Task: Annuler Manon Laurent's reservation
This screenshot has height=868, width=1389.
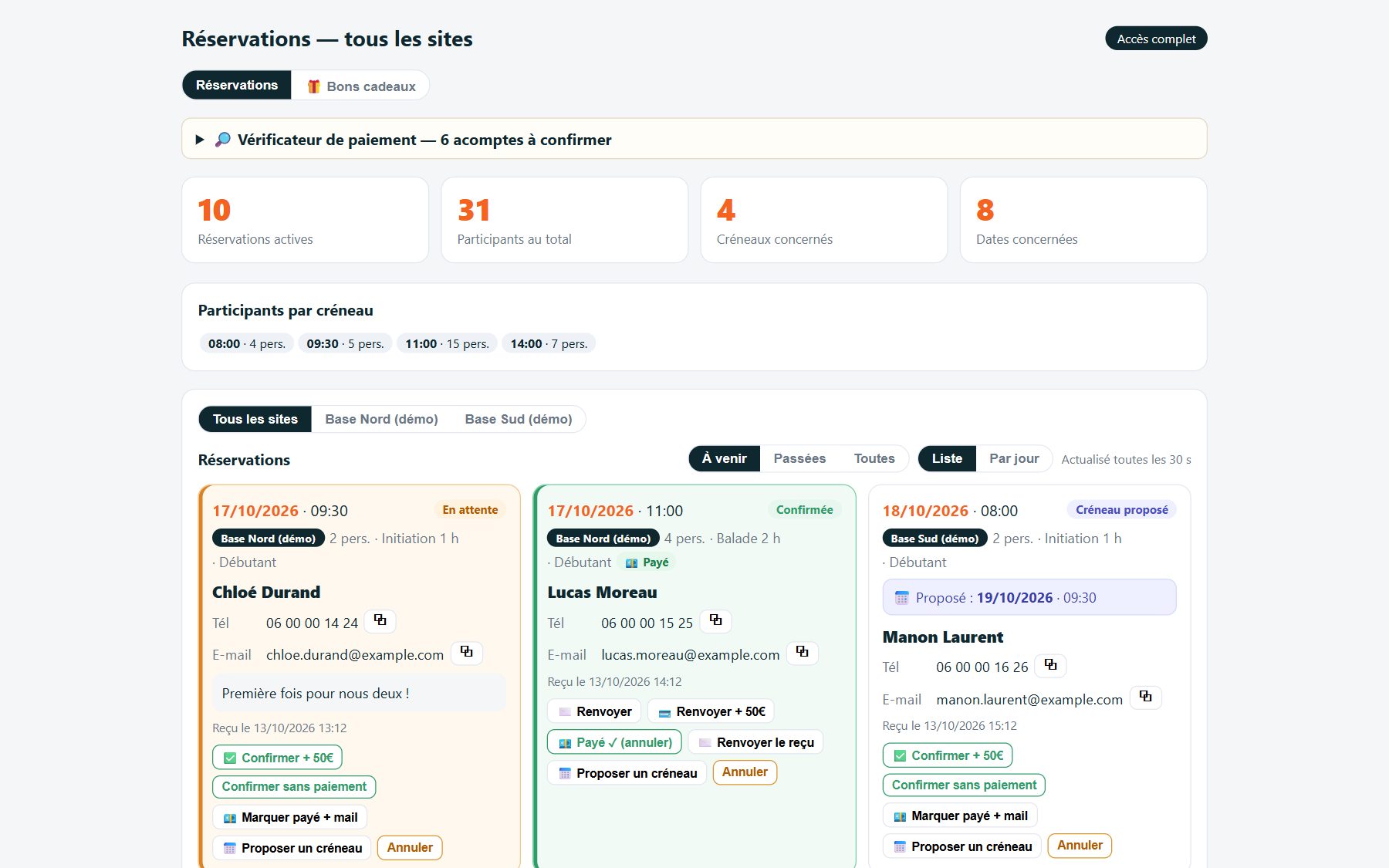Action: tap(1080, 846)
